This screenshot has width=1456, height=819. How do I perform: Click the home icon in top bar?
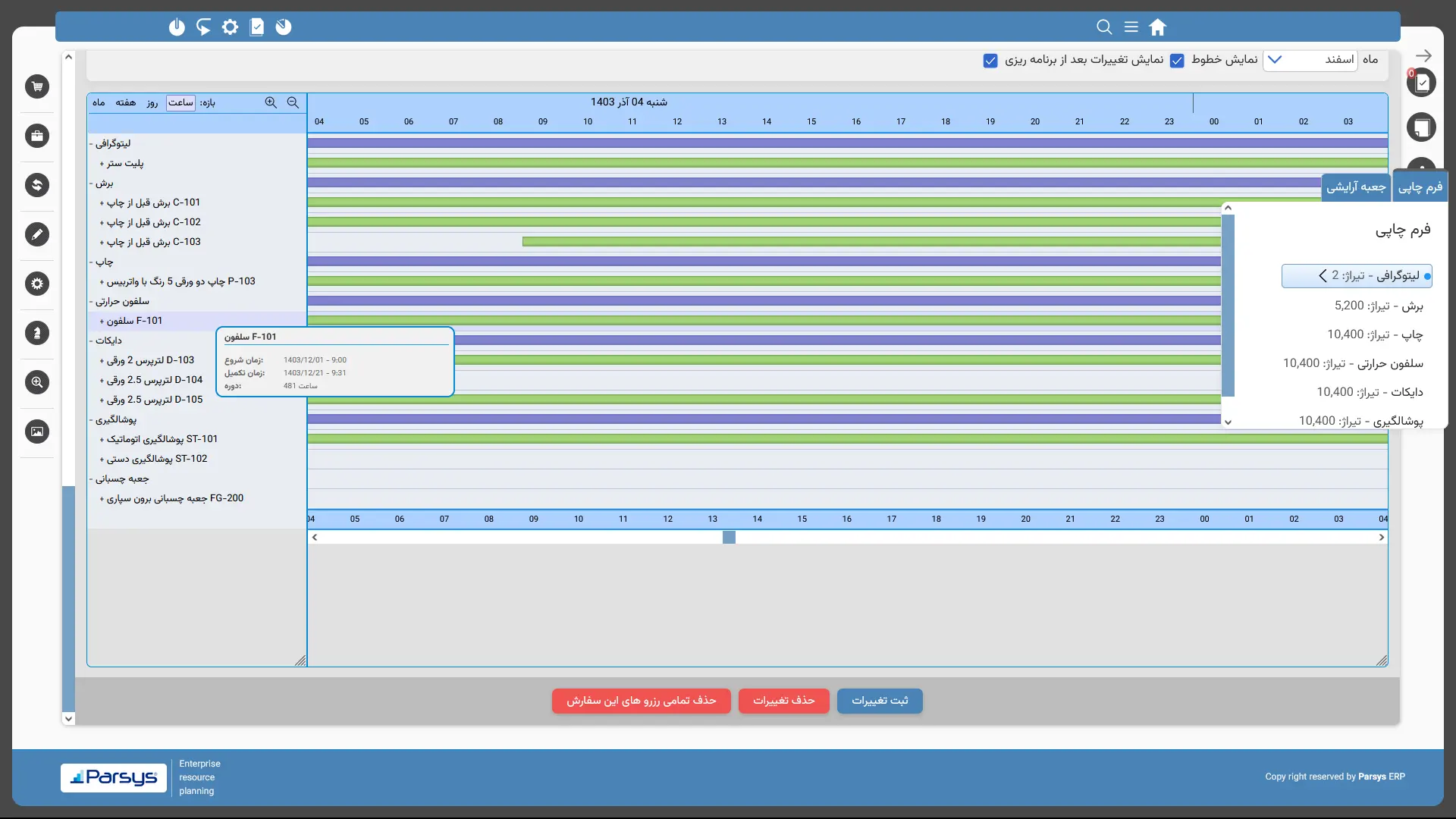pos(1157,27)
